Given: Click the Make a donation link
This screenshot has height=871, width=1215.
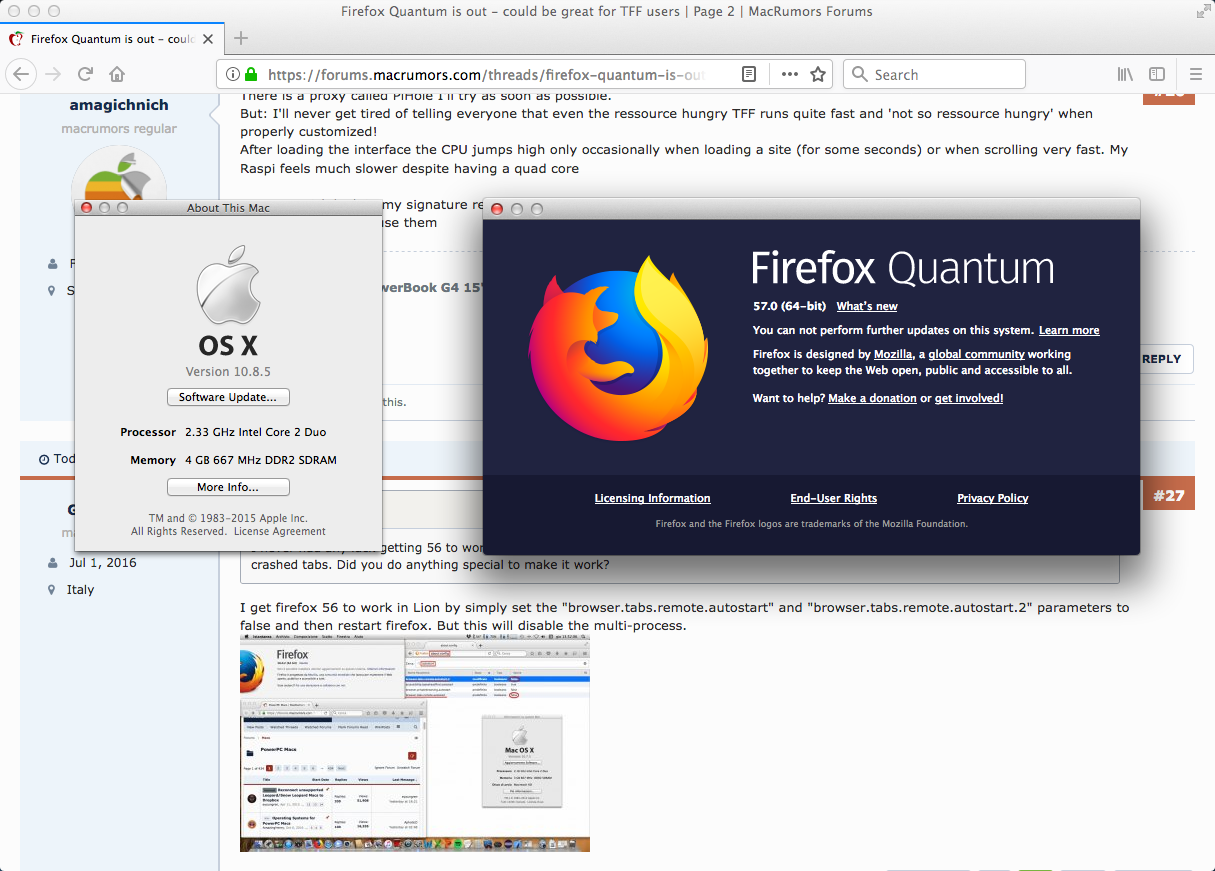Looking at the screenshot, I should [x=872, y=398].
